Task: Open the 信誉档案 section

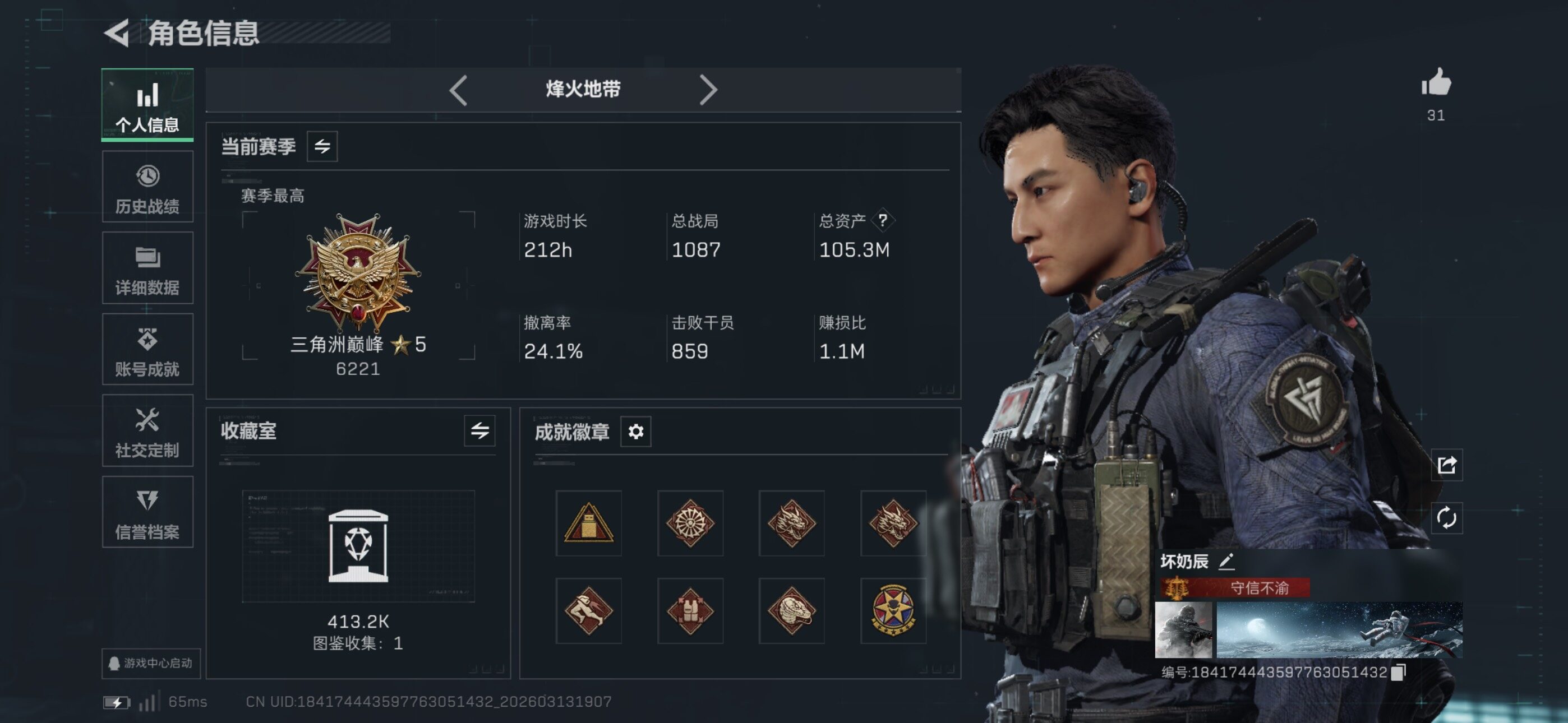Action: coord(147,512)
